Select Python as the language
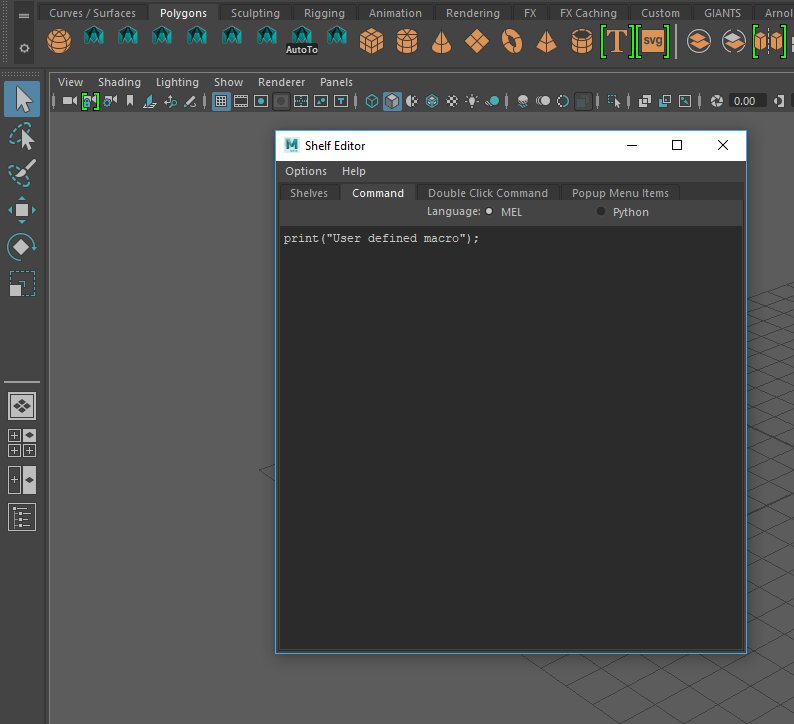The width and height of the screenshot is (794, 724). coord(601,212)
